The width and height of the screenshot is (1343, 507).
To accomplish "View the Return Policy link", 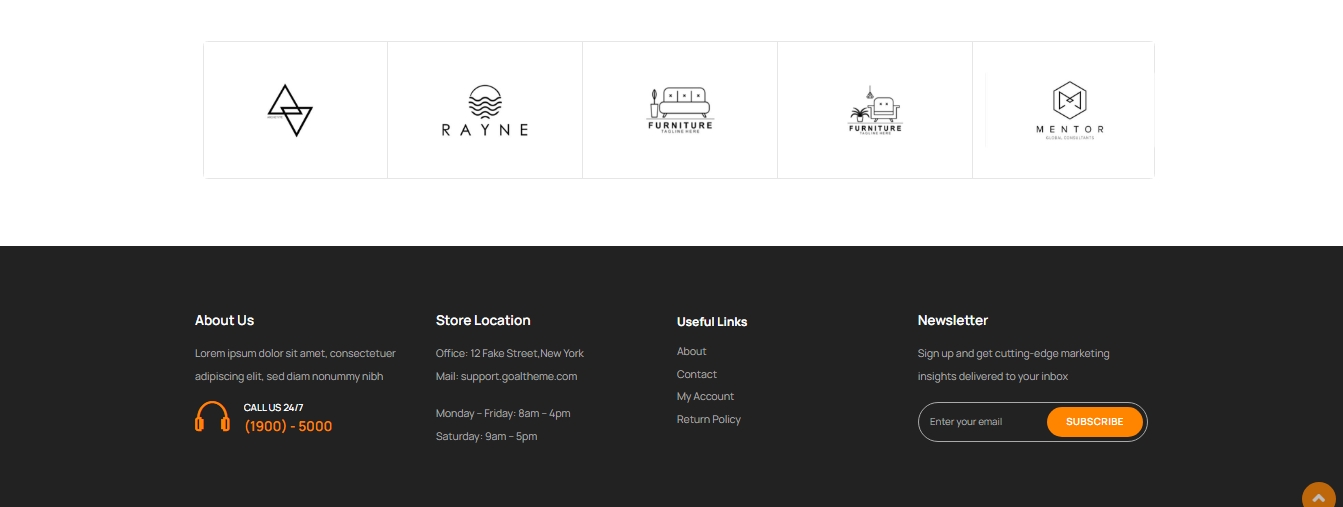I will coord(708,420).
